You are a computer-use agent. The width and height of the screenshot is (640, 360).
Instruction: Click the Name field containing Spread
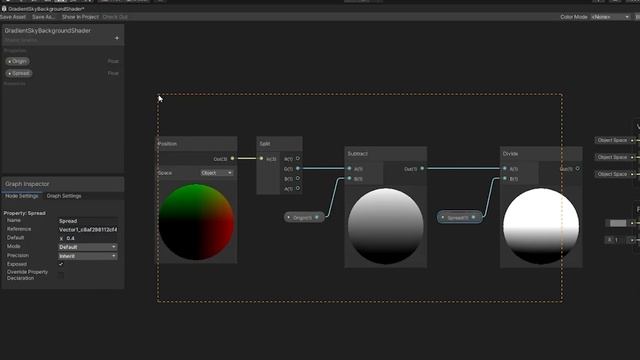(x=88, y=221)
